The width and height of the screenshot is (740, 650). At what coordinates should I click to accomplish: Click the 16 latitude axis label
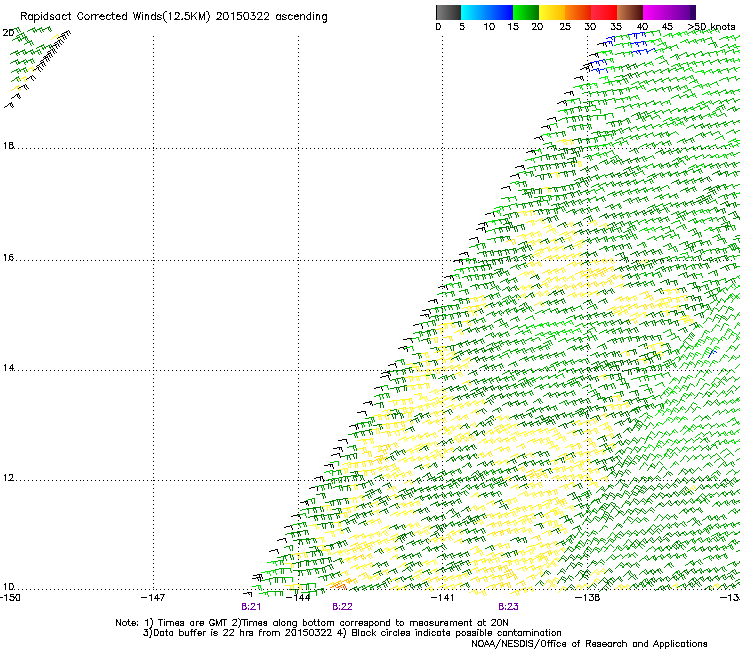[8, 258]
